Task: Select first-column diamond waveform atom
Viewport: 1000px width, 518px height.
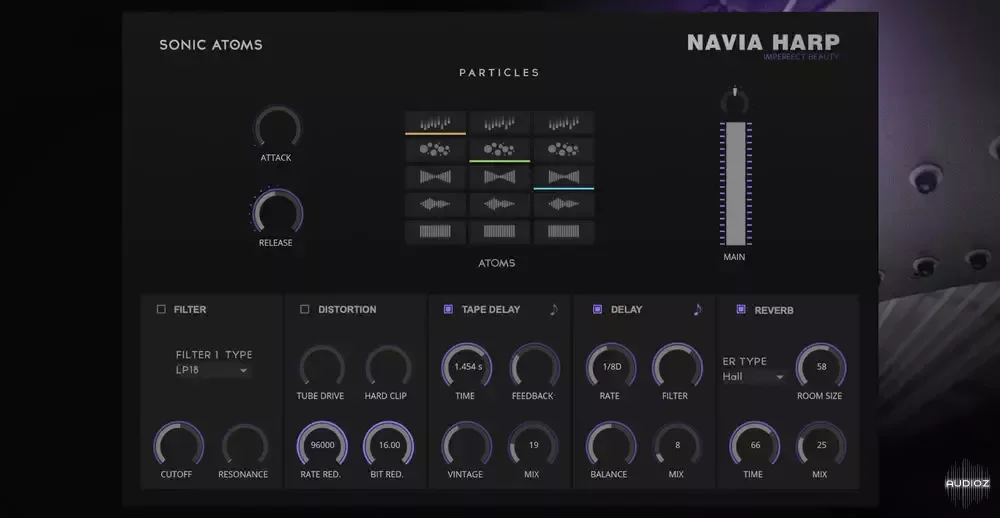Action: tap(435, 204)
